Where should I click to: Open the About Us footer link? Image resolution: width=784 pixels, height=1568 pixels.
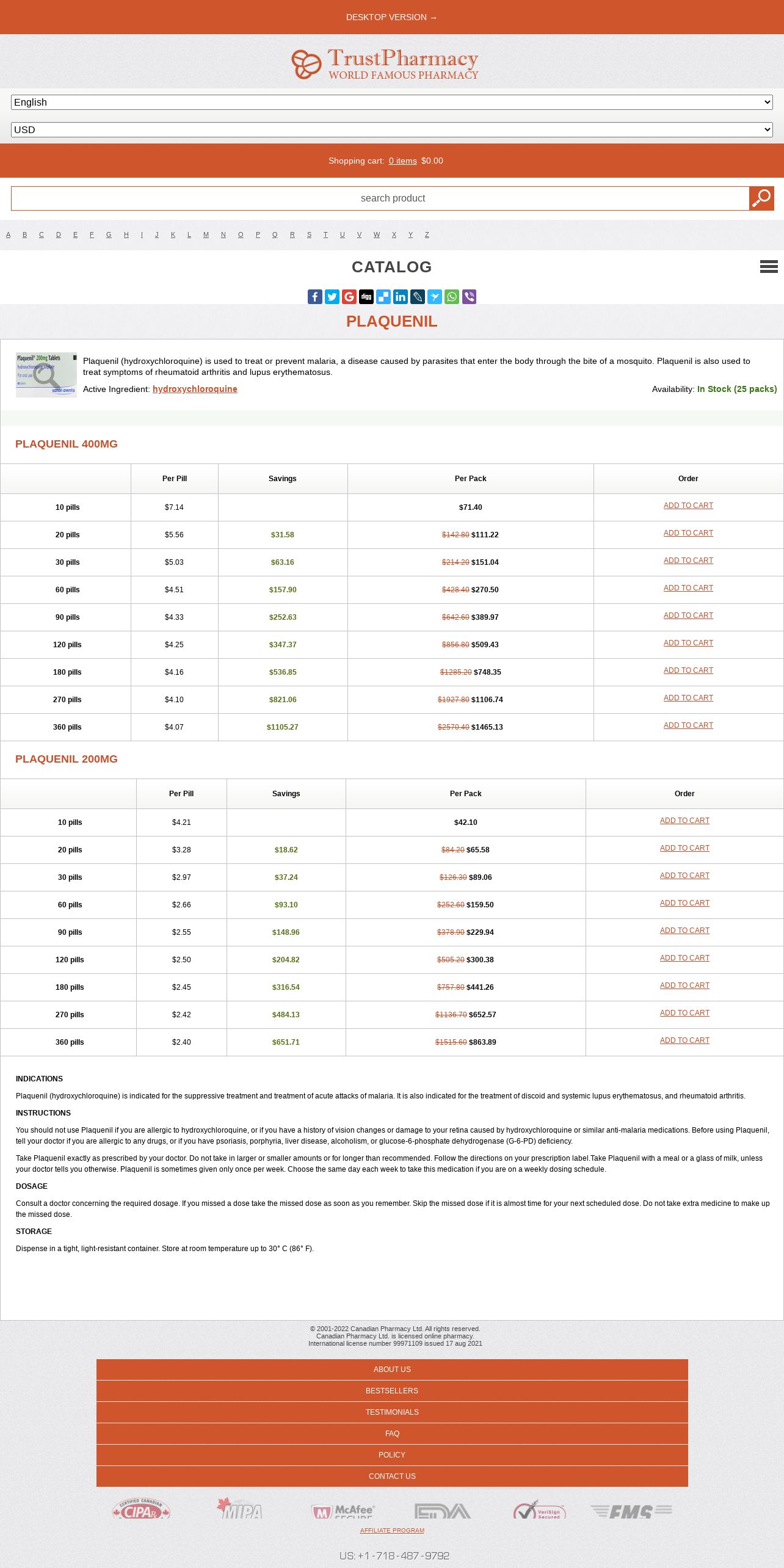[392, 1370]
